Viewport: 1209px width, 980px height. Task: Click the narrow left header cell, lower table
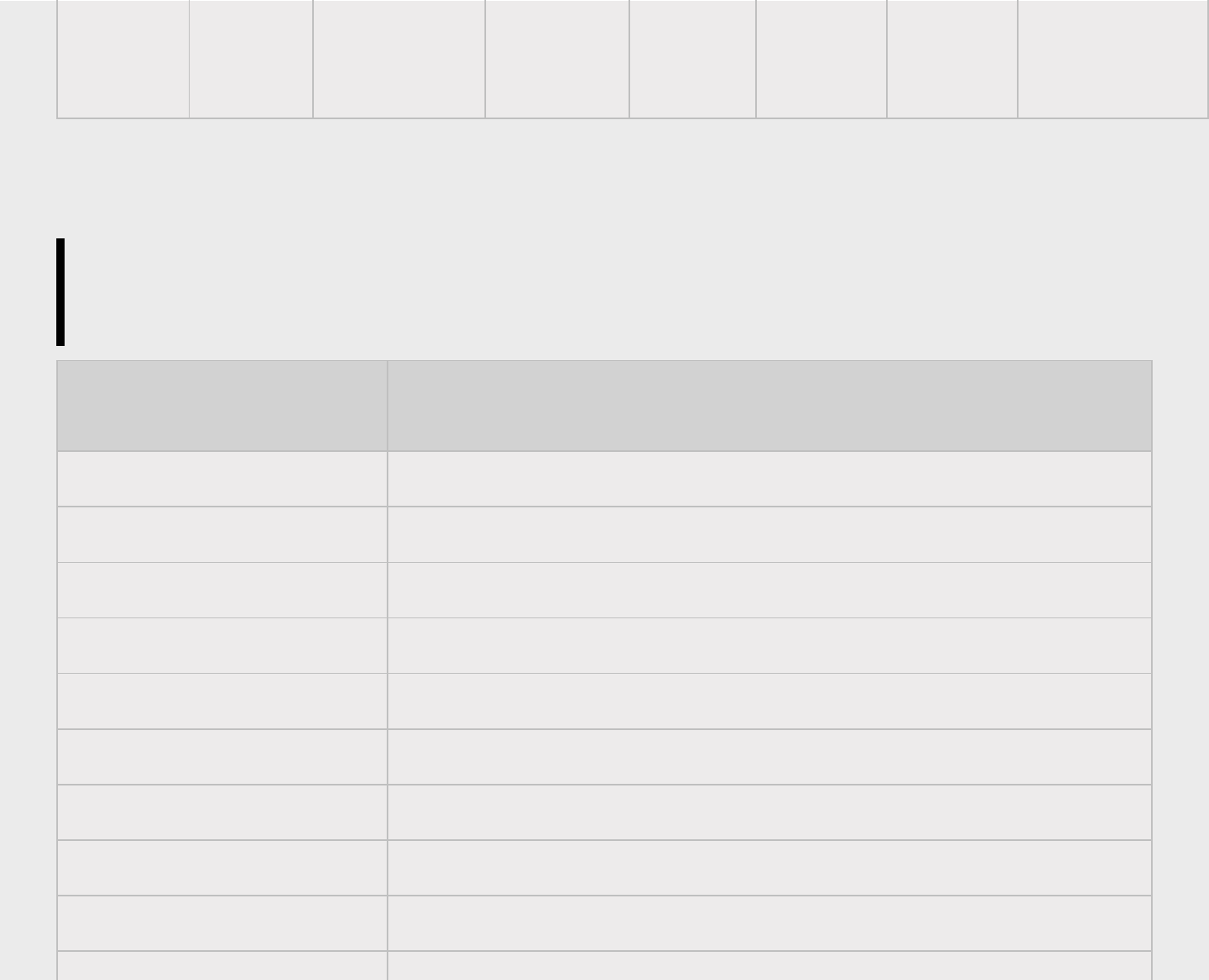(222, 406)
